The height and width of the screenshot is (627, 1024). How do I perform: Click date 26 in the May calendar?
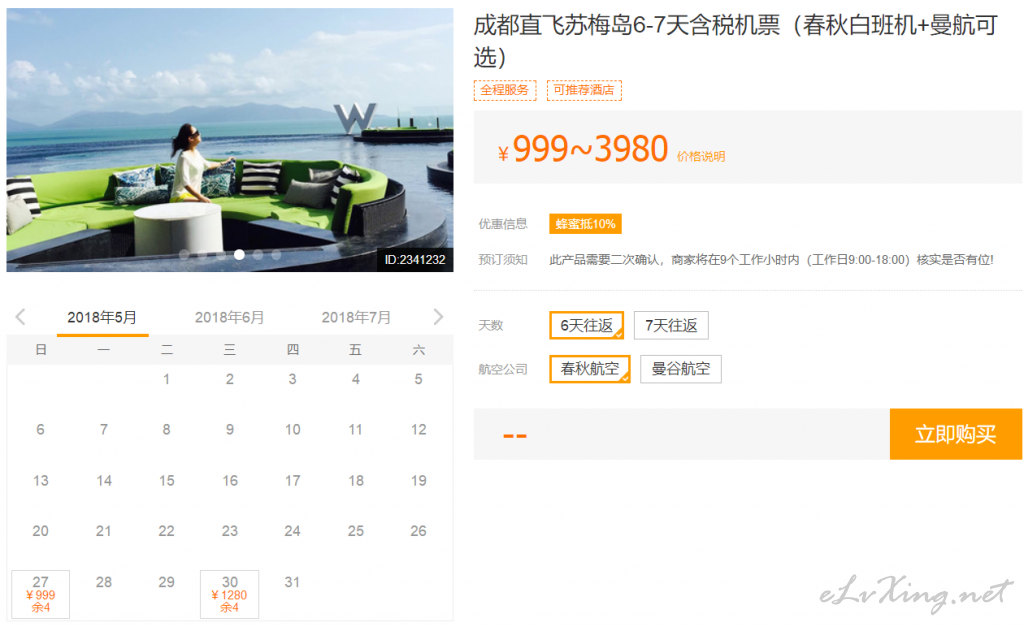tap(419, 531)
